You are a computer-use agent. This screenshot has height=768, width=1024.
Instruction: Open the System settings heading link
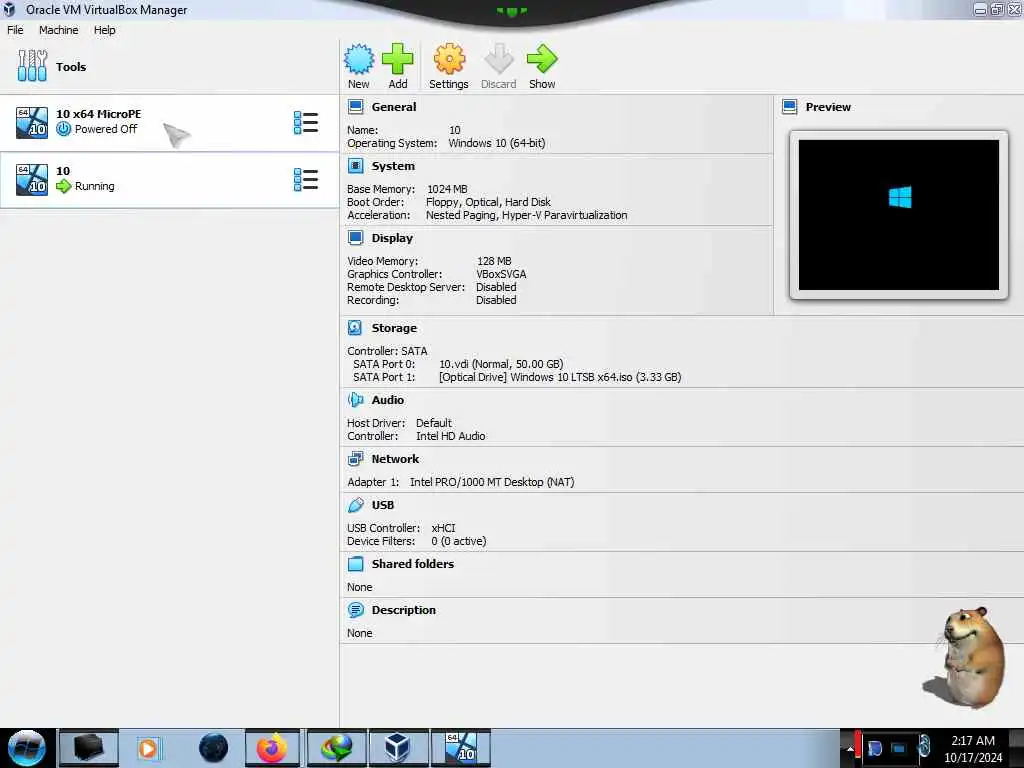tap(393, 166)
